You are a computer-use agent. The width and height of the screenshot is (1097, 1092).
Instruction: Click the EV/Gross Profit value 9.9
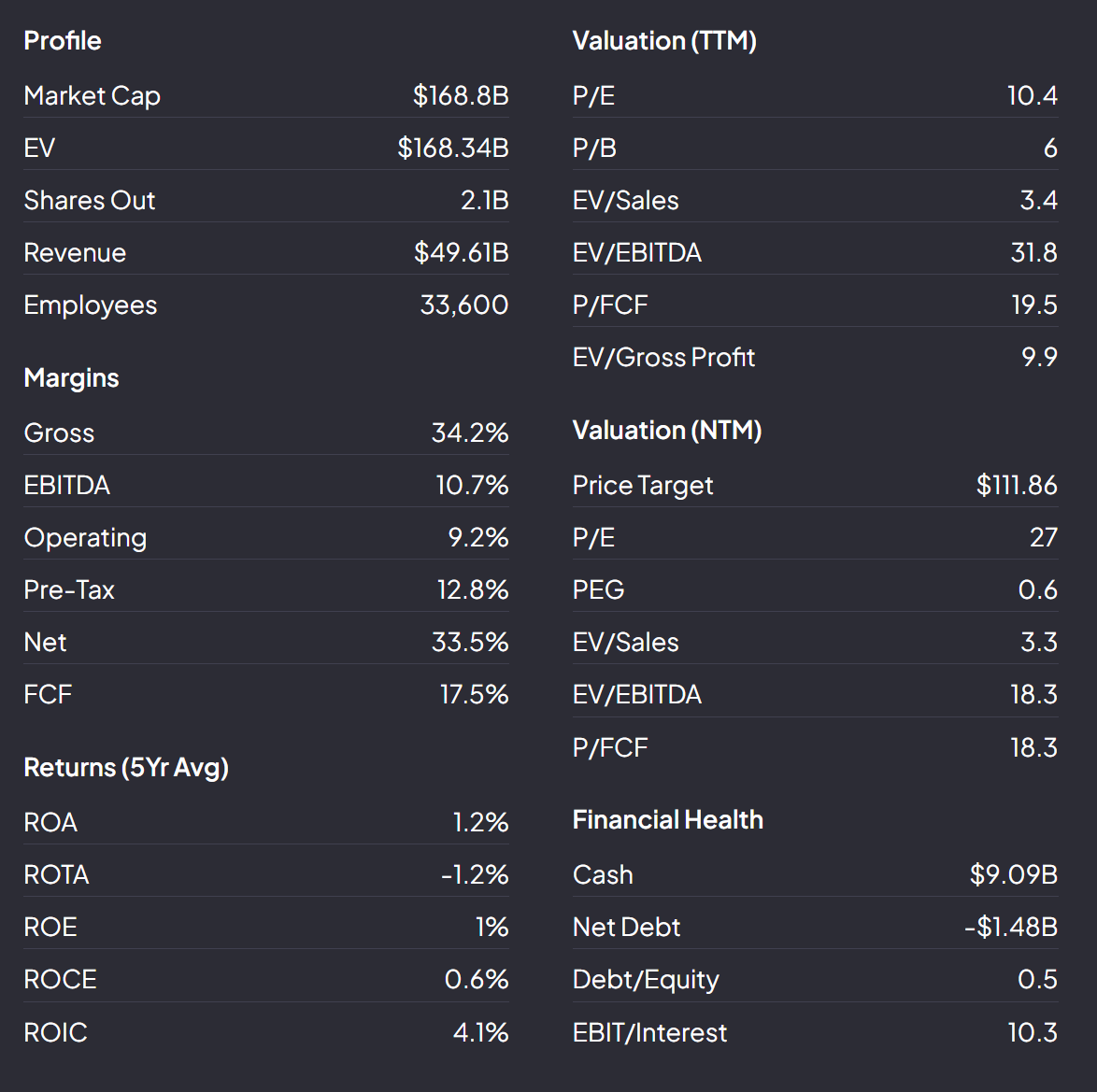tap(1039, 357)
